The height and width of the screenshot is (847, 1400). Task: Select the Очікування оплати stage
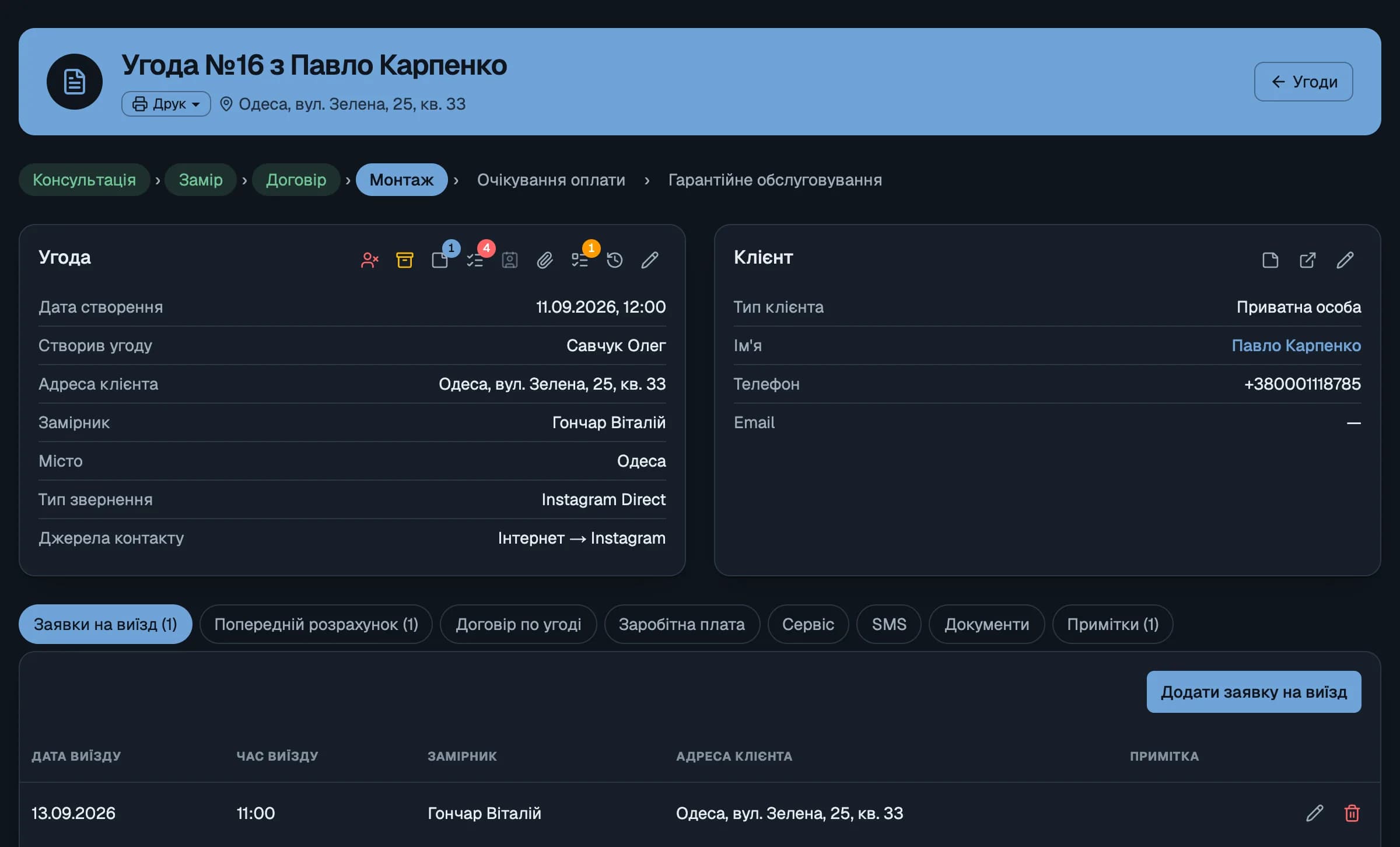coord(551,180)
